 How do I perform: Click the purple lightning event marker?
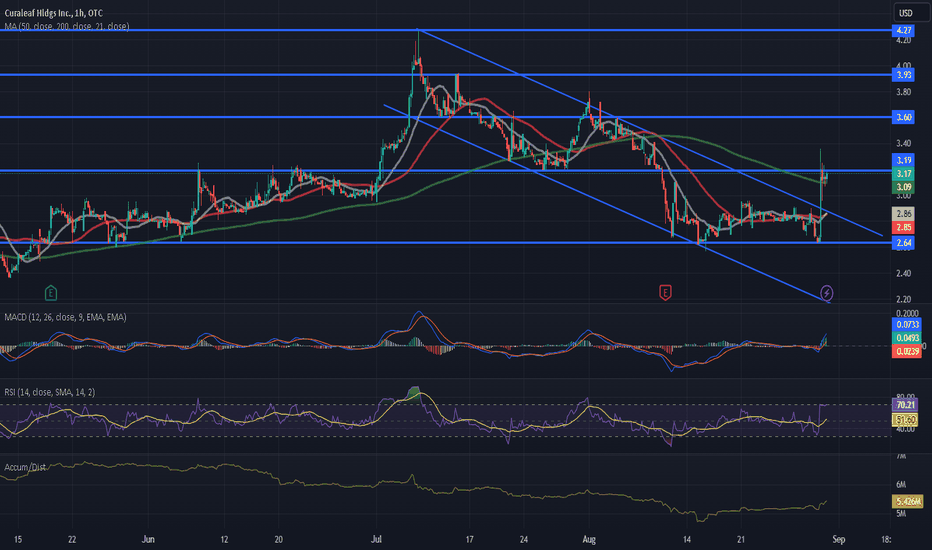point(826,293)
